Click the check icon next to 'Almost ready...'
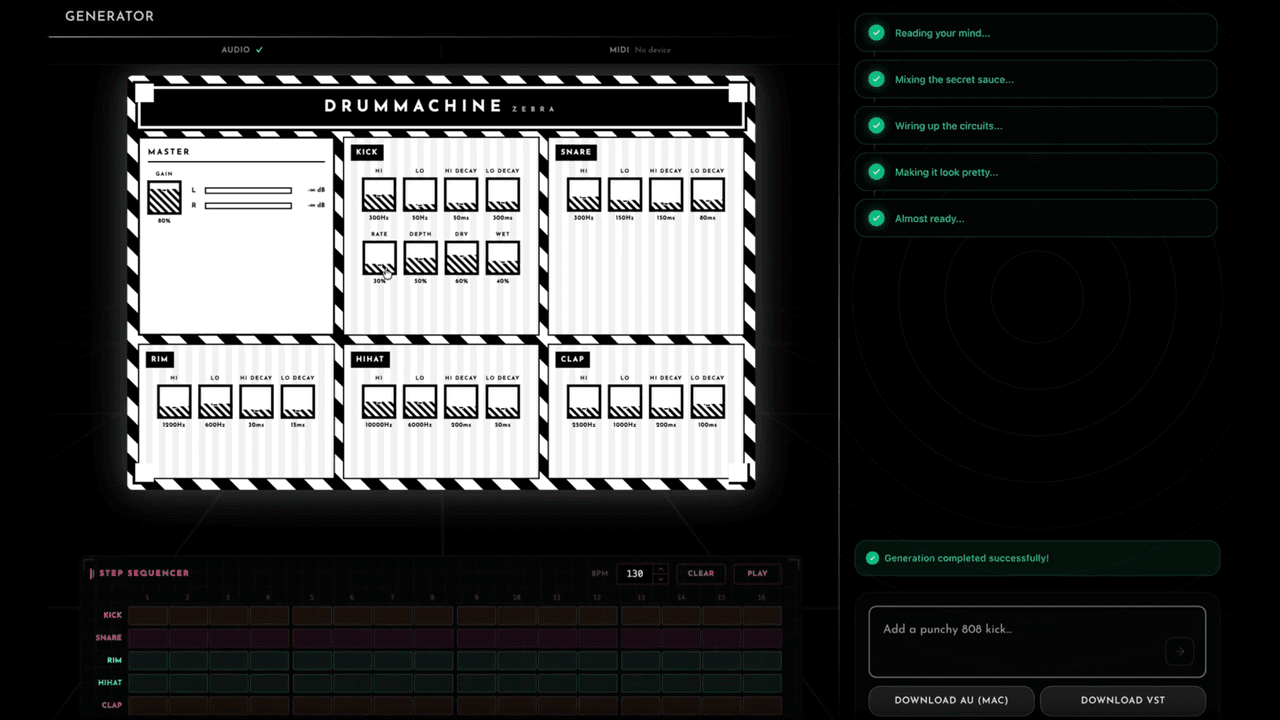Viewport: 1280px width, 720px height. pyautogui.click(x=877, y=218)
